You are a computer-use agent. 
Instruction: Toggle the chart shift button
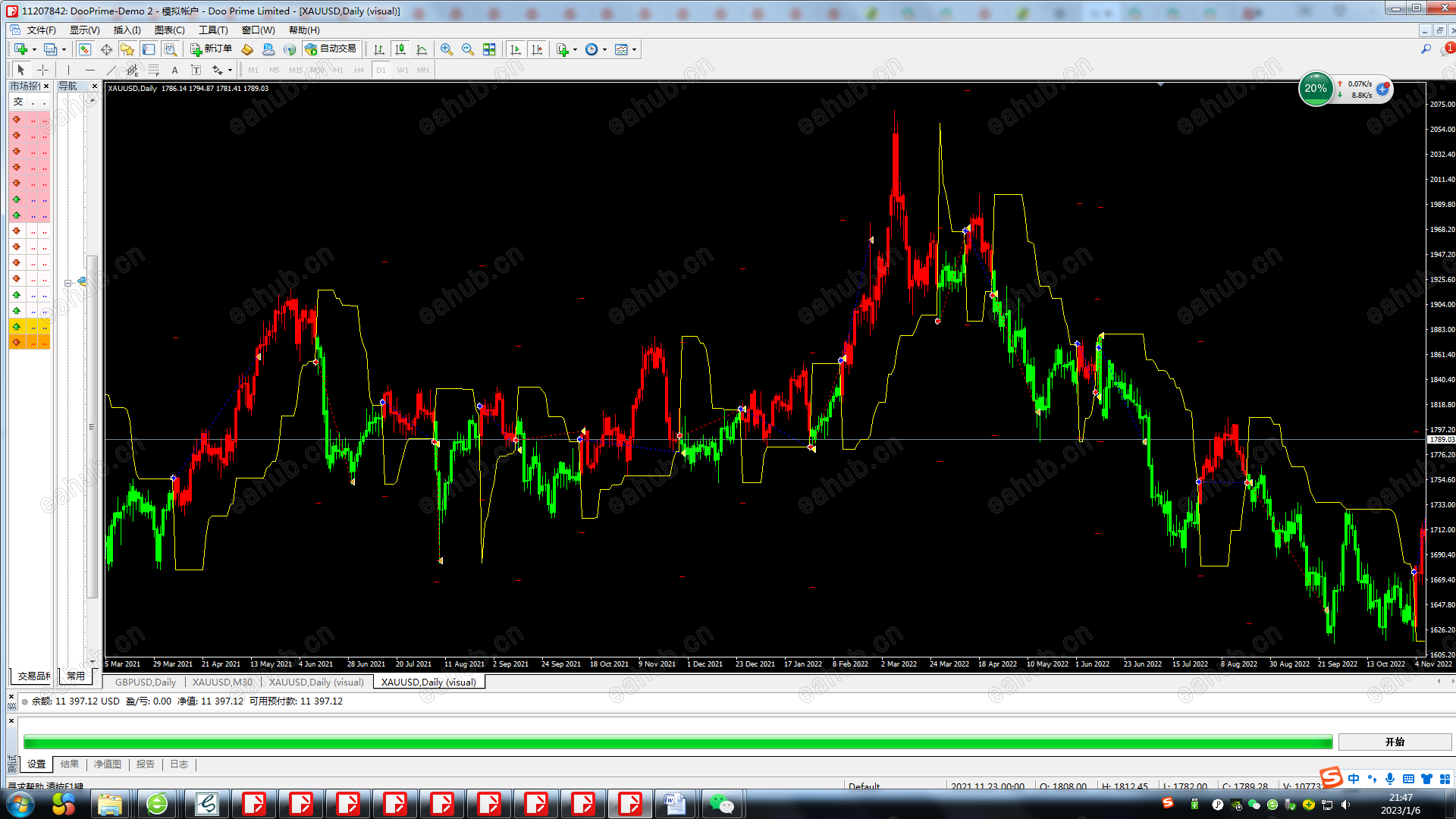537,49
